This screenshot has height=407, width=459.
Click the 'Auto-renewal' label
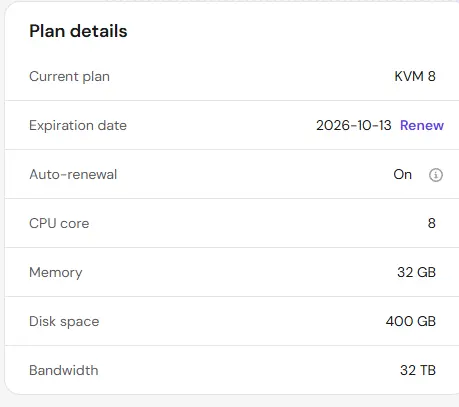(x=73, y=174)
